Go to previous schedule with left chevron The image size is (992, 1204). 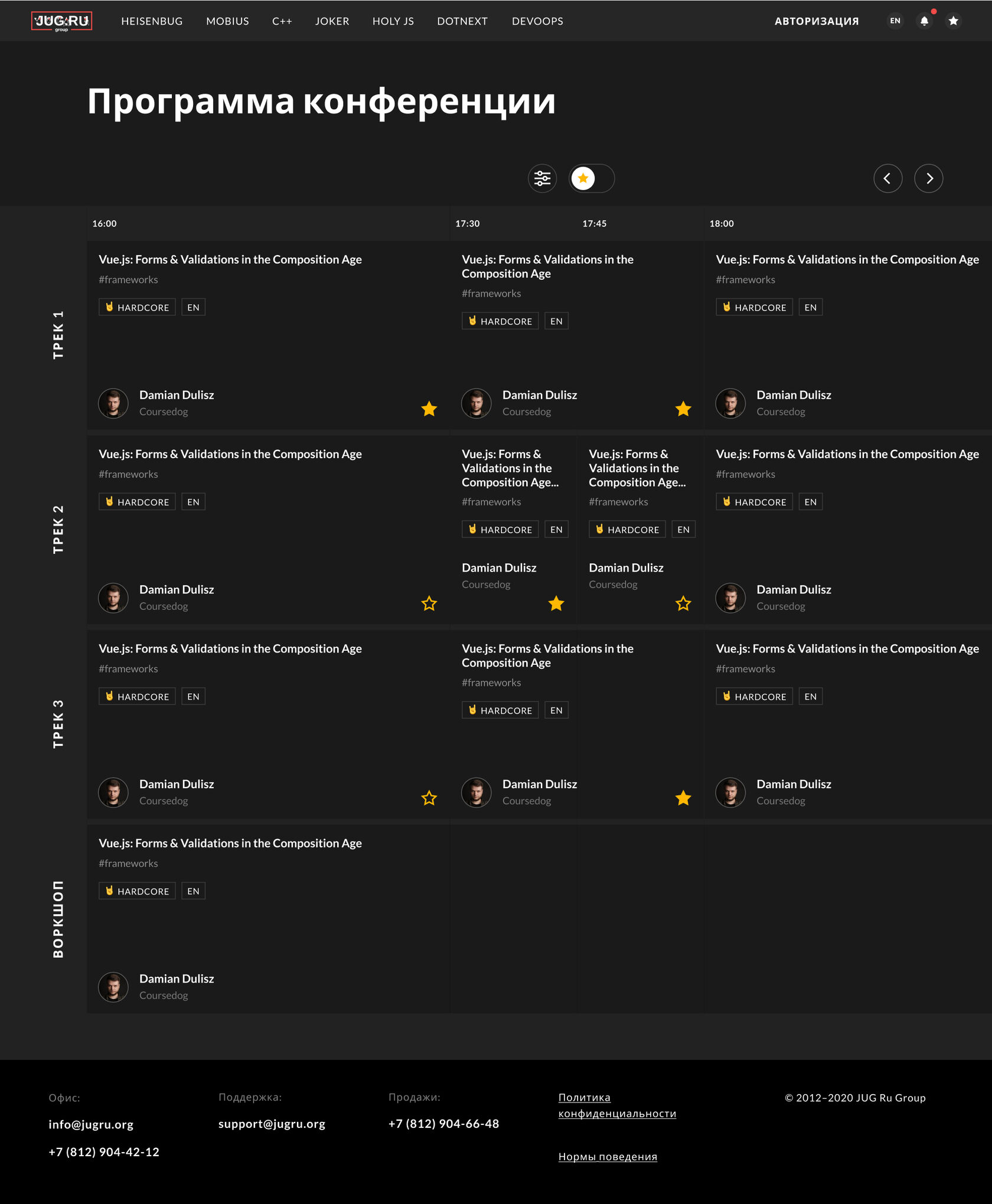point(887,178)
